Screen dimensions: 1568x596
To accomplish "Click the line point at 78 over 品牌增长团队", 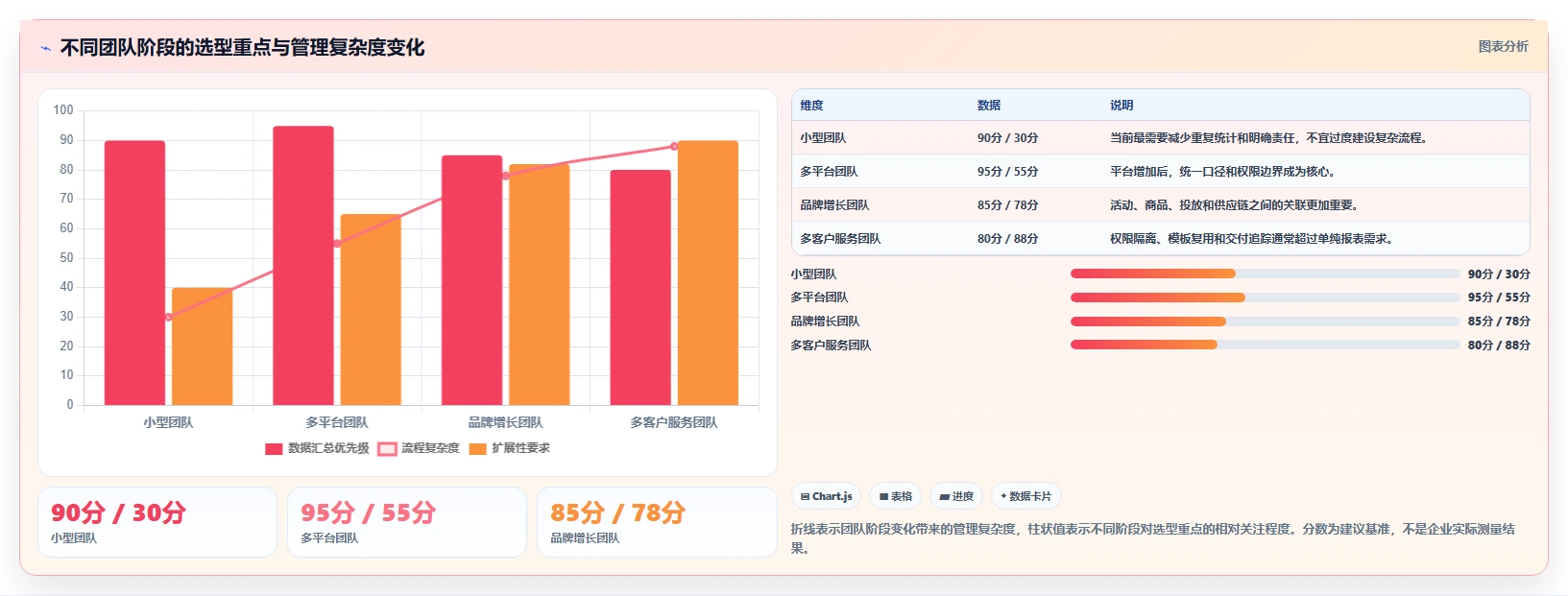I will click(x=505, y=176).
